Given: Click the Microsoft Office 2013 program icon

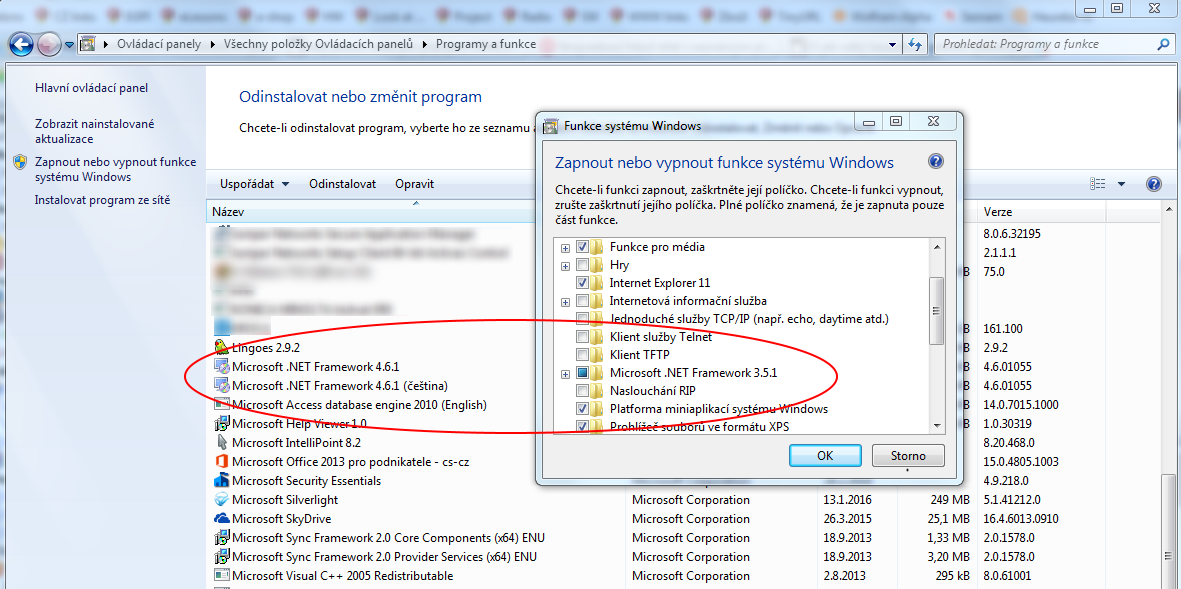Looking at the screenshot, I should 222,462.
